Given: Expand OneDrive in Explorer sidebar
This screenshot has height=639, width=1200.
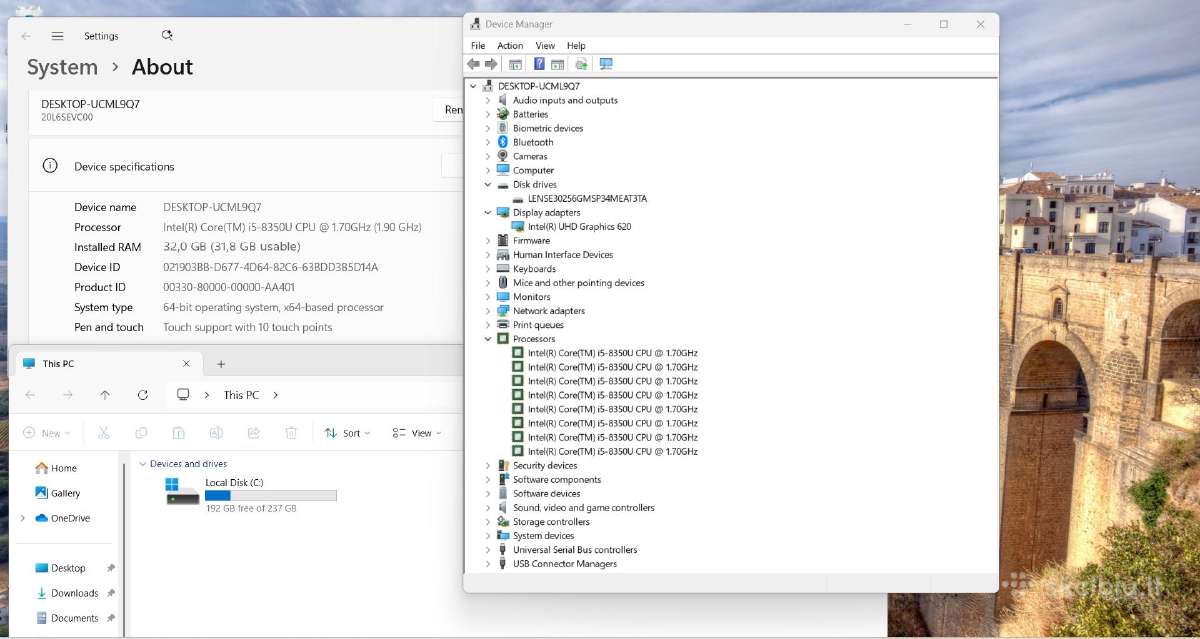Looking at the screenshot, I should pyautogui.click(x=23, y=518).
